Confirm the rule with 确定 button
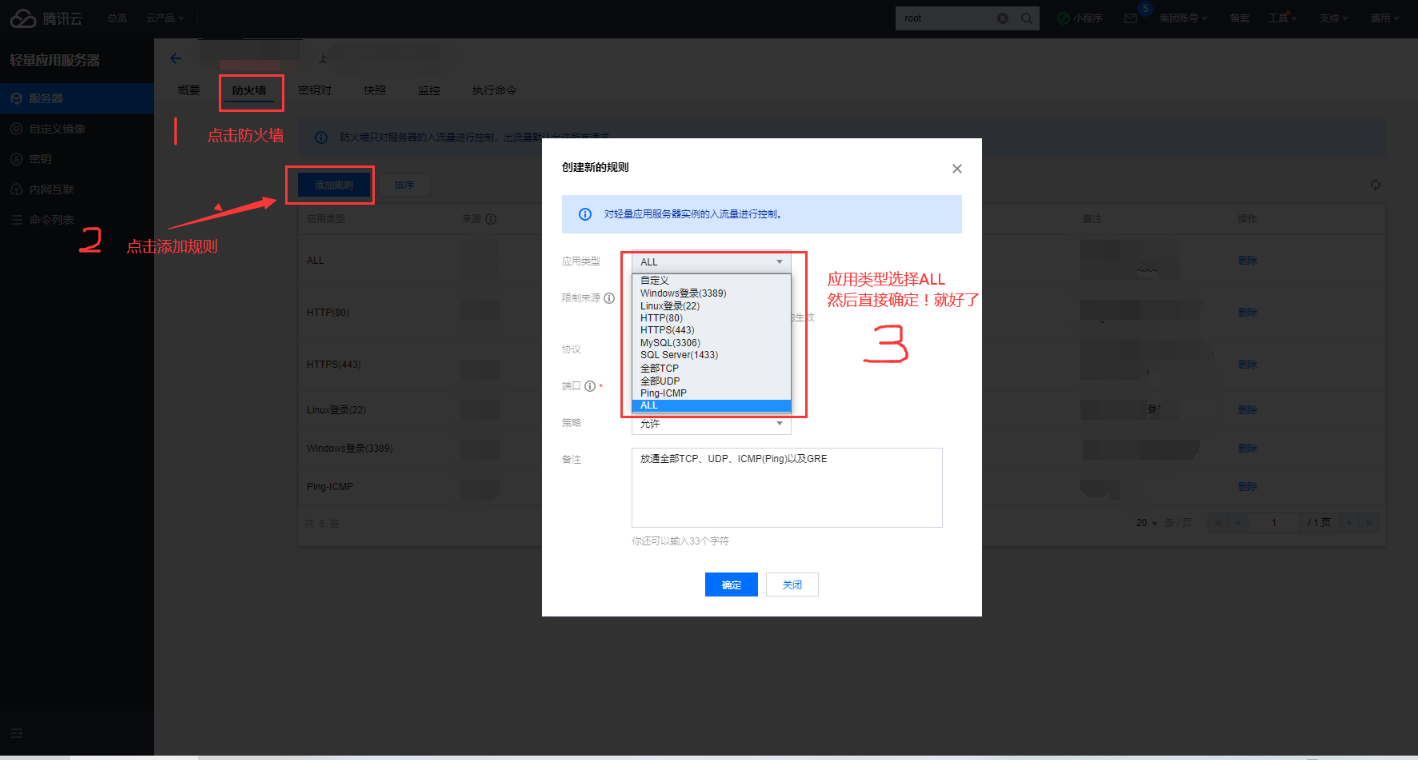The image size is (1418, 760). point(731,585)
